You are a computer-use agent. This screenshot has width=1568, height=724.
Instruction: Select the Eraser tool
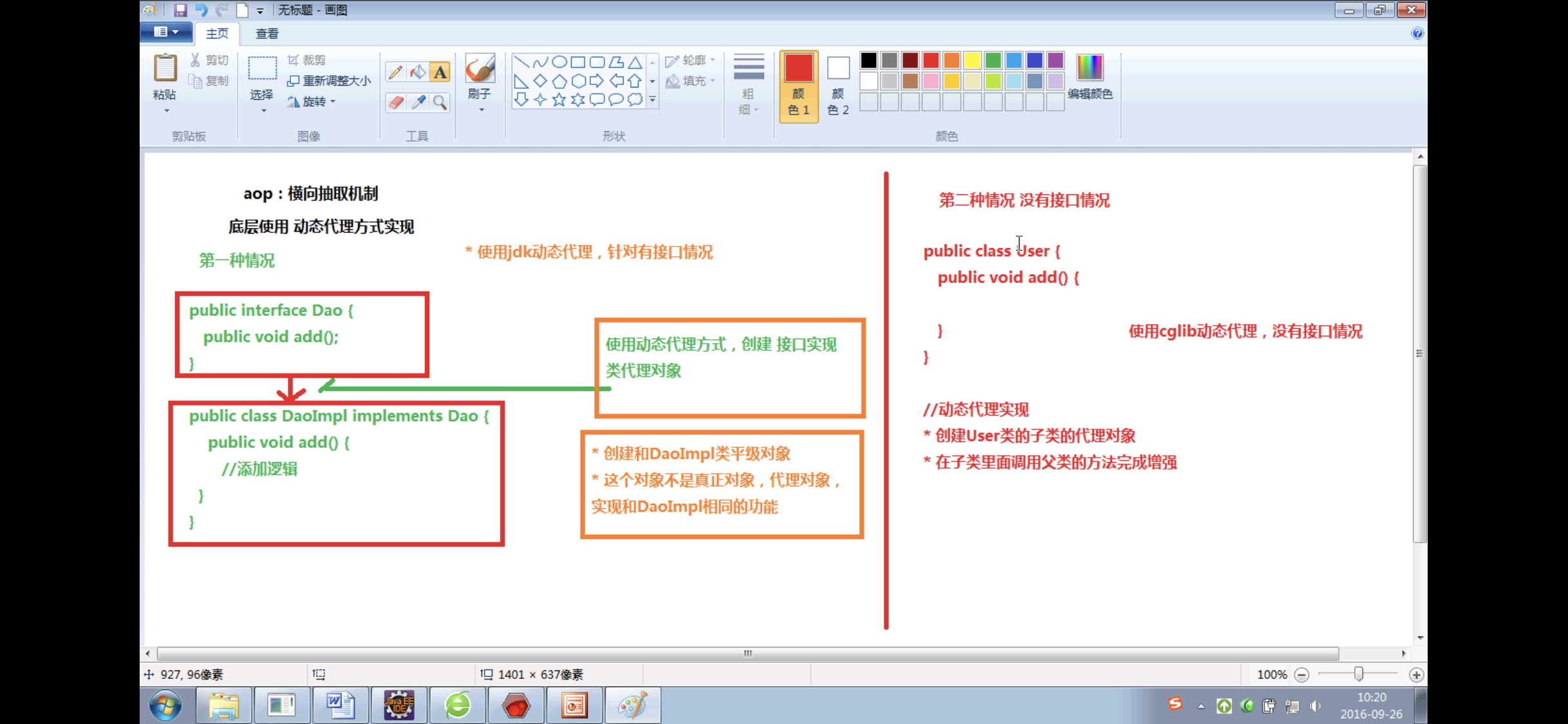(x=395, y=102)
